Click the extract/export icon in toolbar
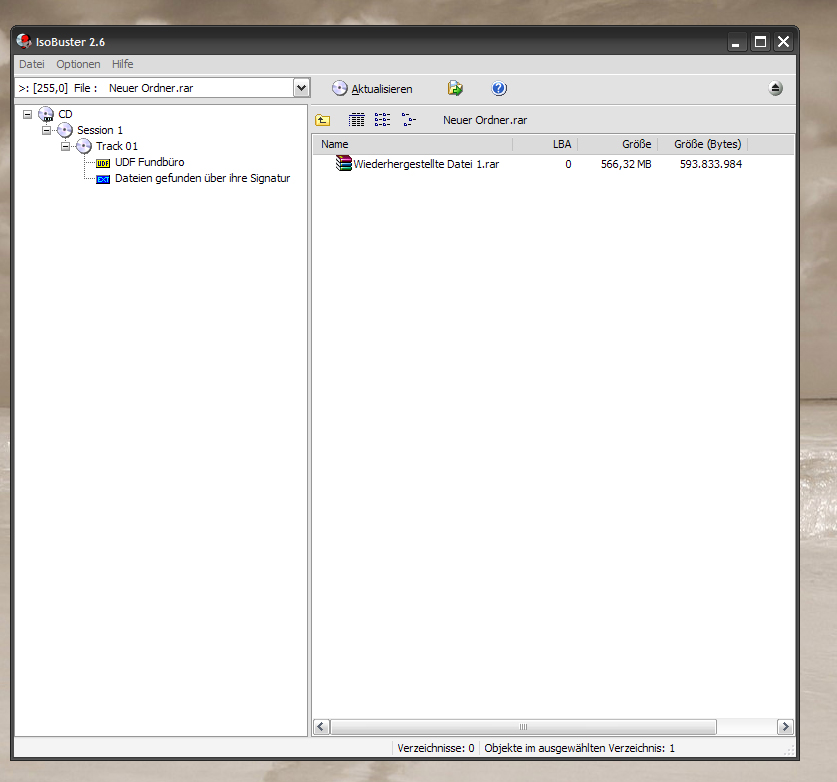837x782 pixels. pyautogui.click(x=455, y=88)
